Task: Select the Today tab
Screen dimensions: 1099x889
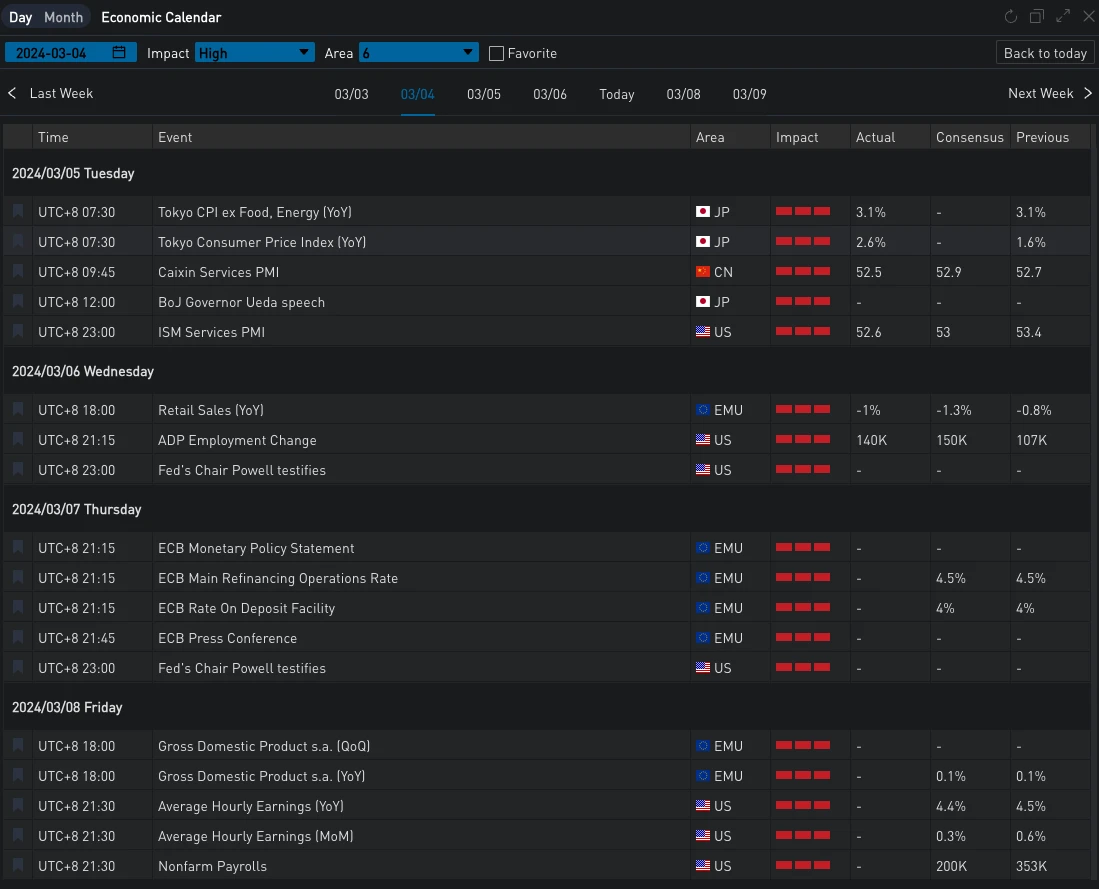Action: pos(617,95)
